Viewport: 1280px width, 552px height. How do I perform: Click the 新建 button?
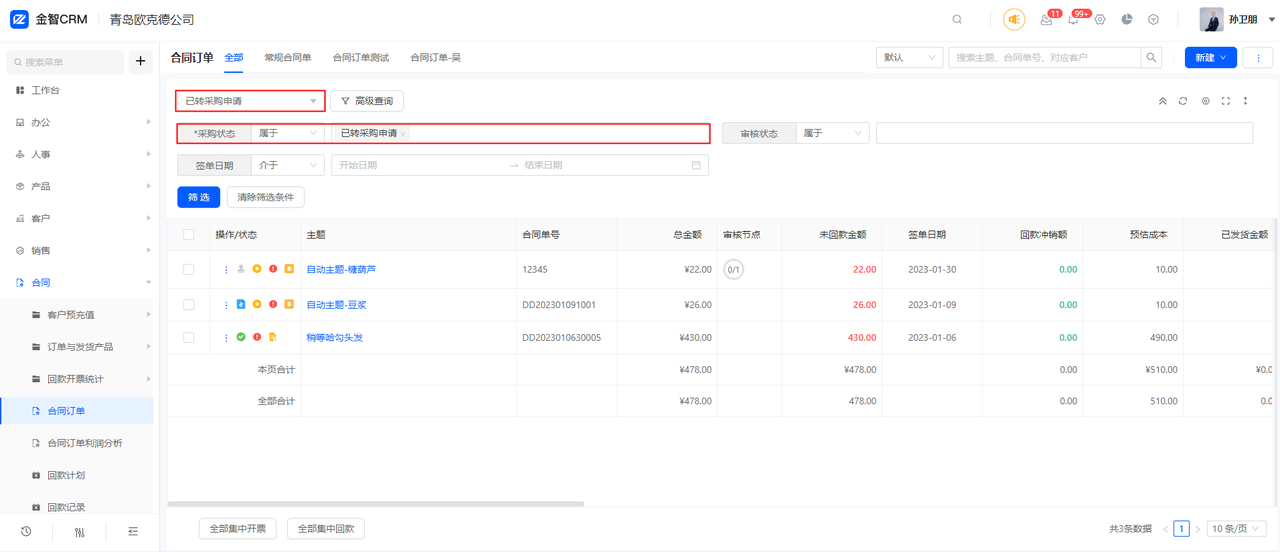point(1211,58)
